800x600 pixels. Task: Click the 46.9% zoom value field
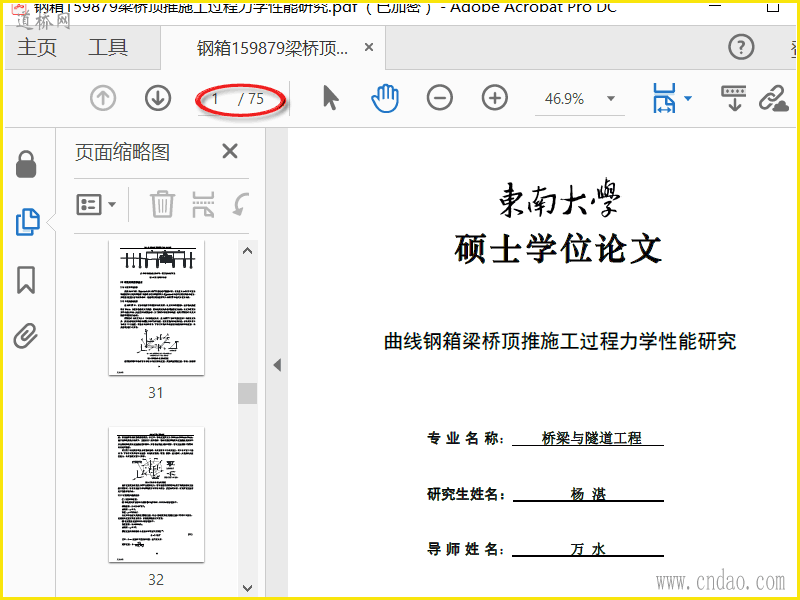[564, 98]
